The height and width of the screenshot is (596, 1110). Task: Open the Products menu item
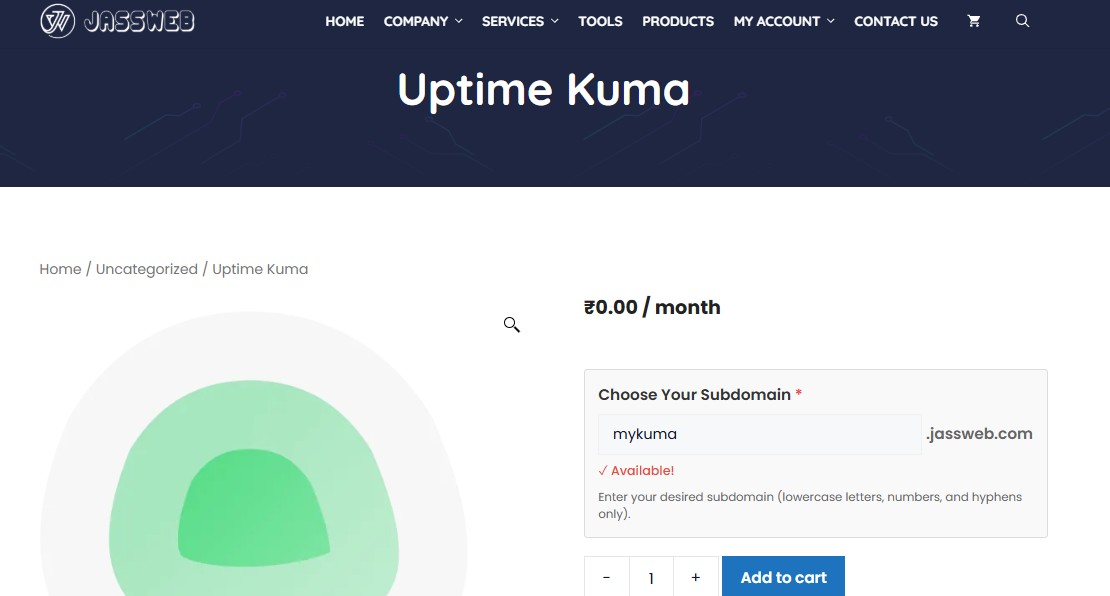pos(678,21)
